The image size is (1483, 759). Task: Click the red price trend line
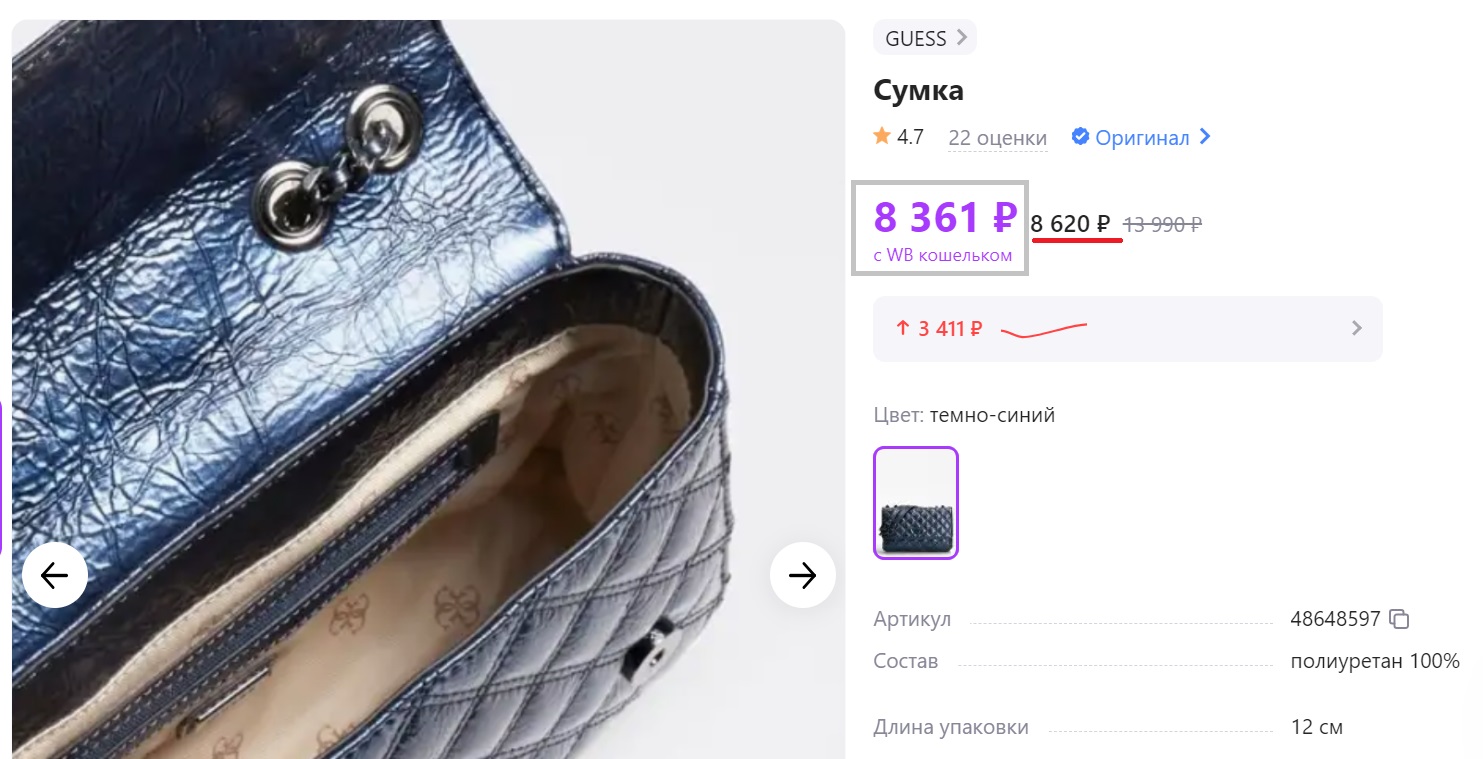coord(1044,329)
